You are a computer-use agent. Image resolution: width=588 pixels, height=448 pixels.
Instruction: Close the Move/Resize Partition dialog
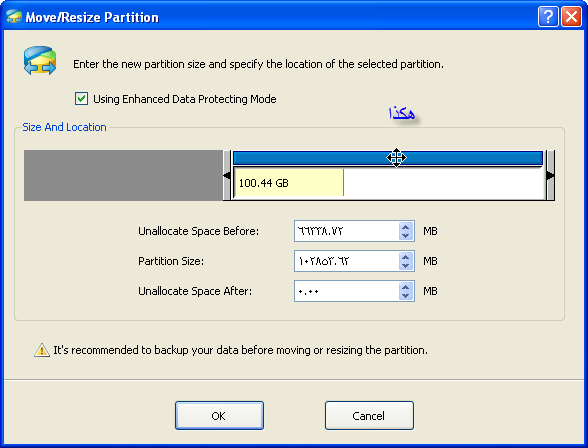coord(571,17)
